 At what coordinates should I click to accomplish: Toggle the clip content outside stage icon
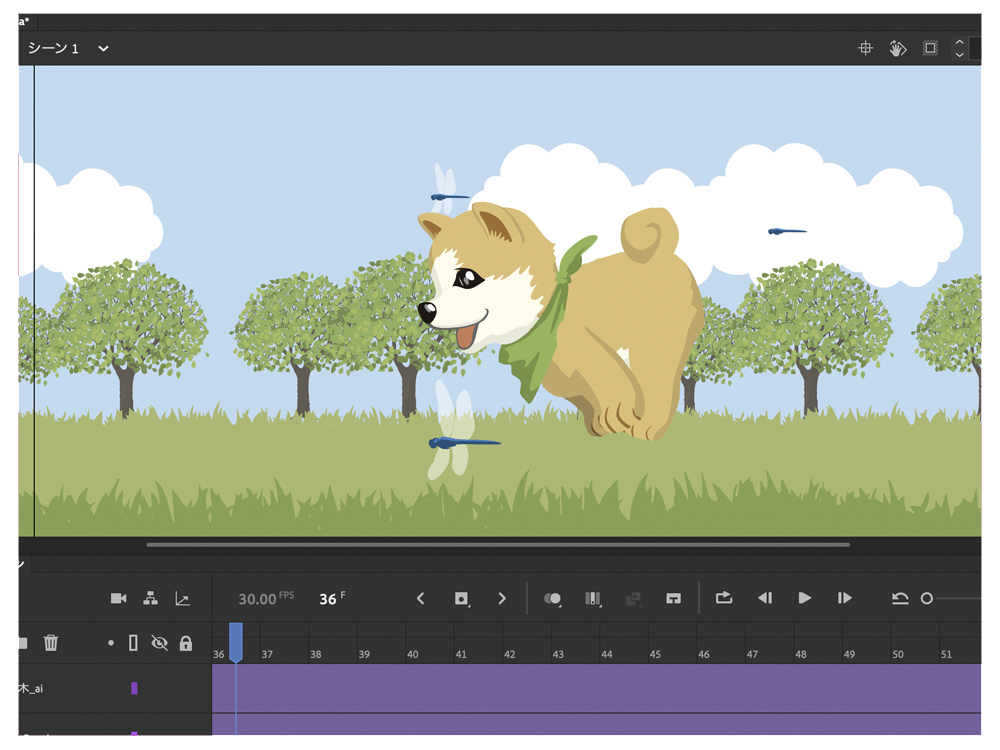tap(930, 48)
